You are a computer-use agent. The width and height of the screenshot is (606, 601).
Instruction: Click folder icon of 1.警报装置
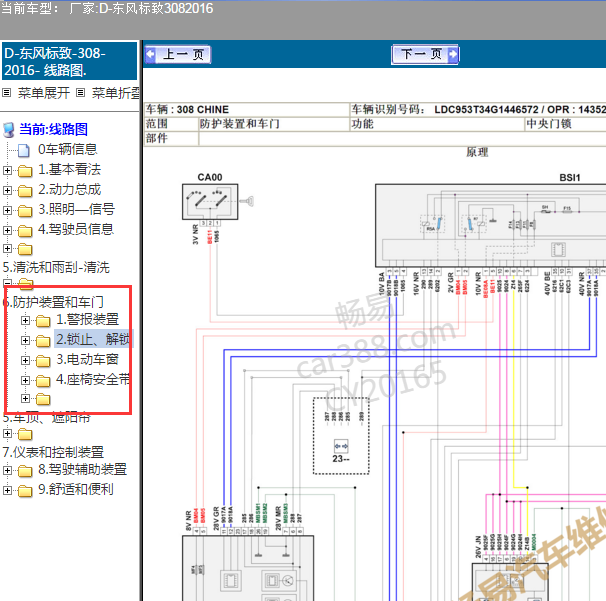coord(43,320)
